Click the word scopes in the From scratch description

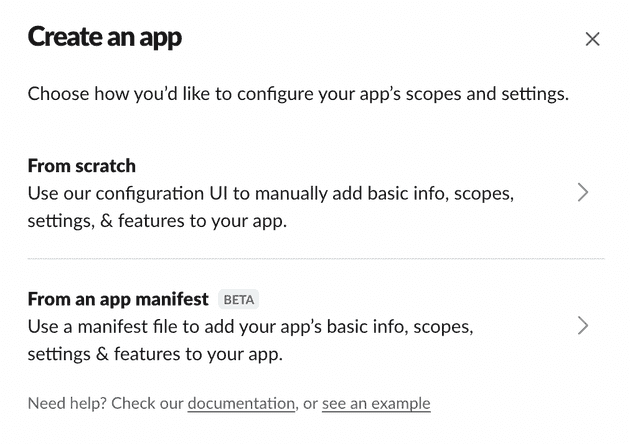[x=484, y=194]
